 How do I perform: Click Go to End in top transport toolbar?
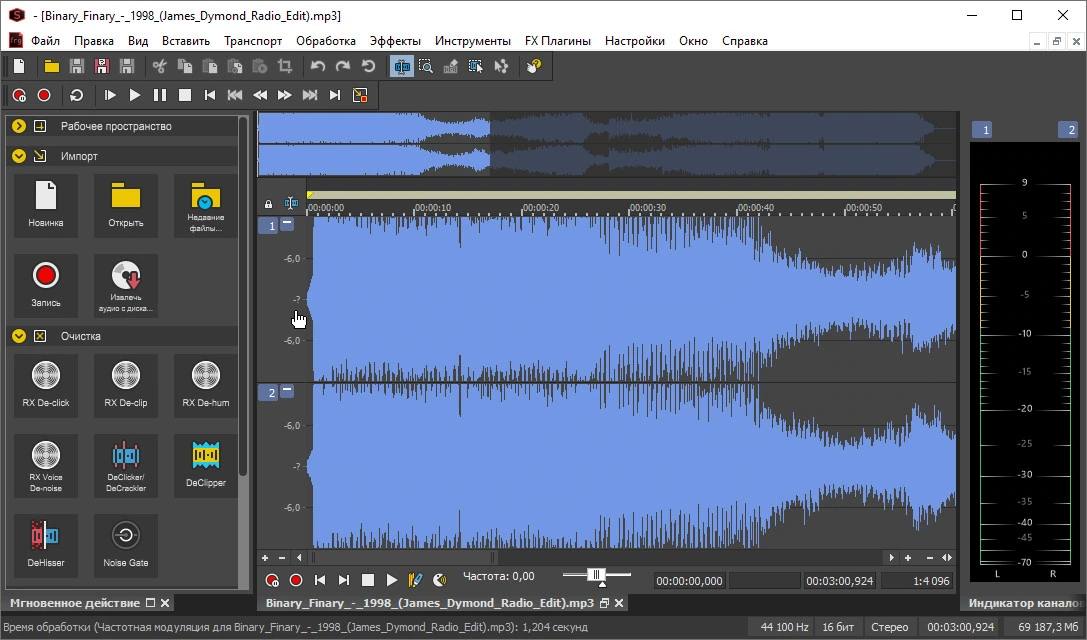[335, 95]
